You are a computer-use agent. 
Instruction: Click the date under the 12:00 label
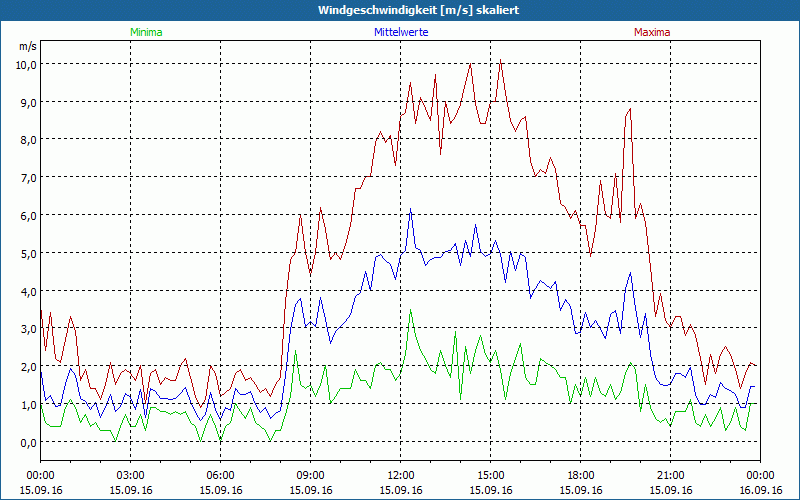[x=401, y=490]
